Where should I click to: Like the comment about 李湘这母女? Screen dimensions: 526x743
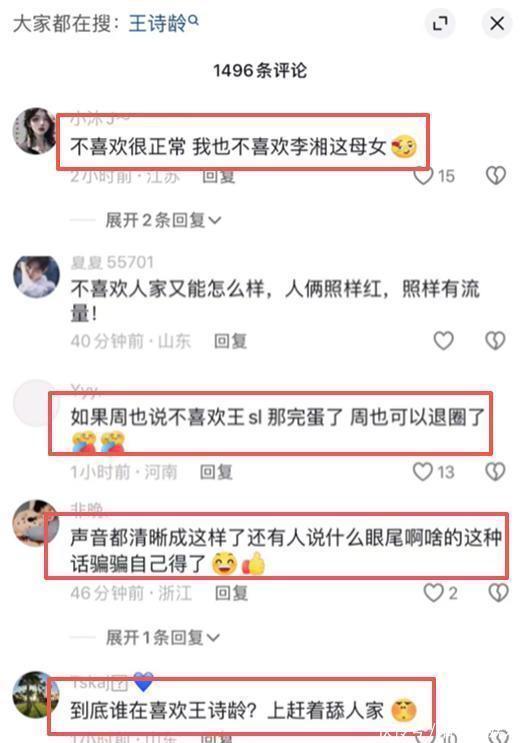tap(423, 176)
